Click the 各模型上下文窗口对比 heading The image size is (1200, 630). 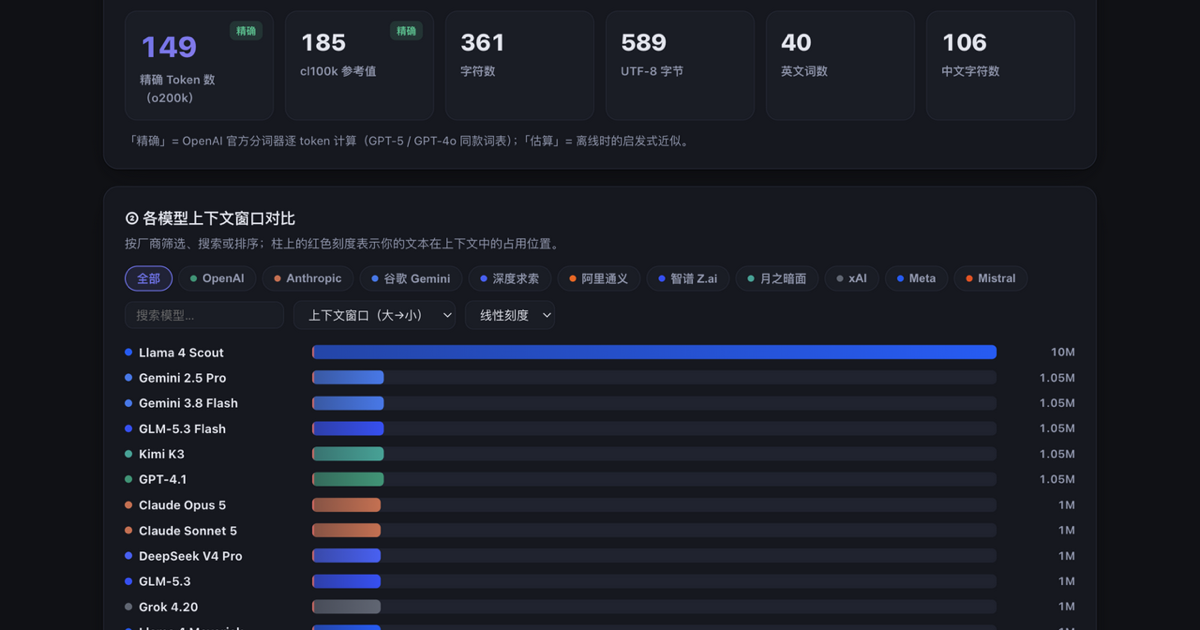click(210, 219)
